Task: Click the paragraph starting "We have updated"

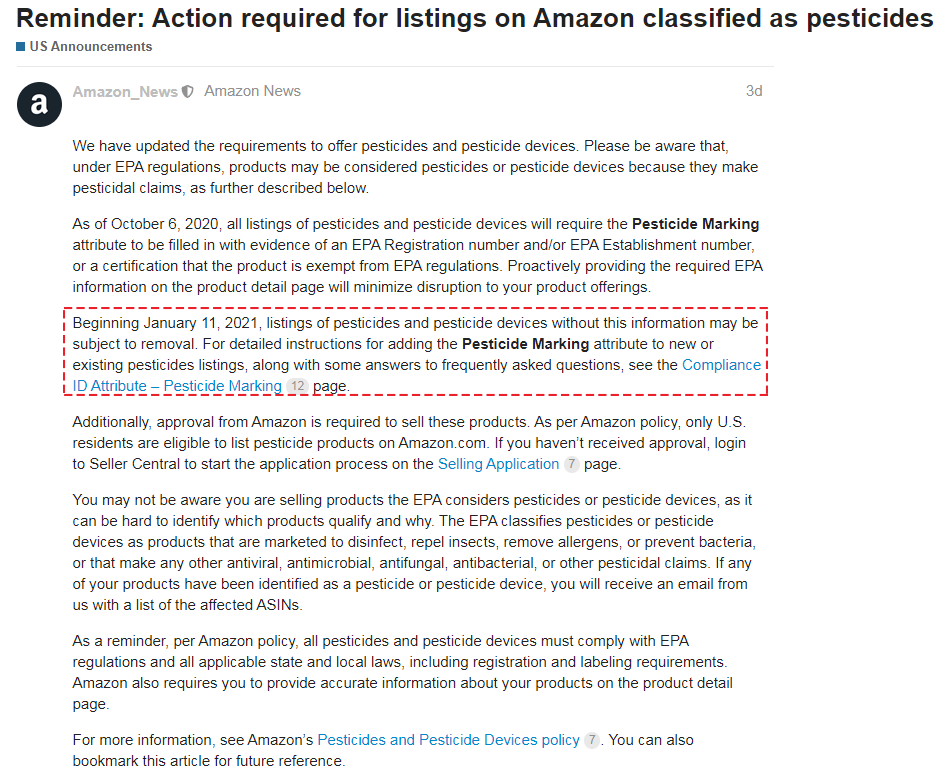Action: click(415, 166)
